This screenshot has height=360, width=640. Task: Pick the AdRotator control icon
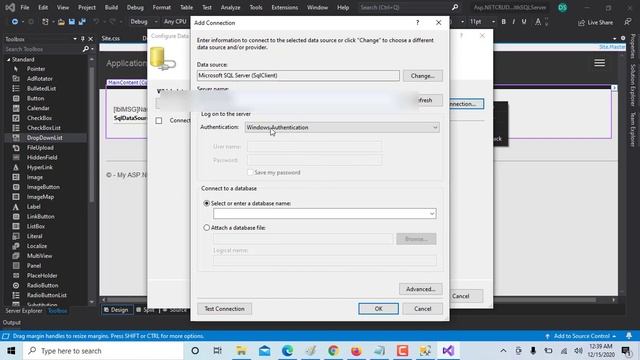(16, 79)
